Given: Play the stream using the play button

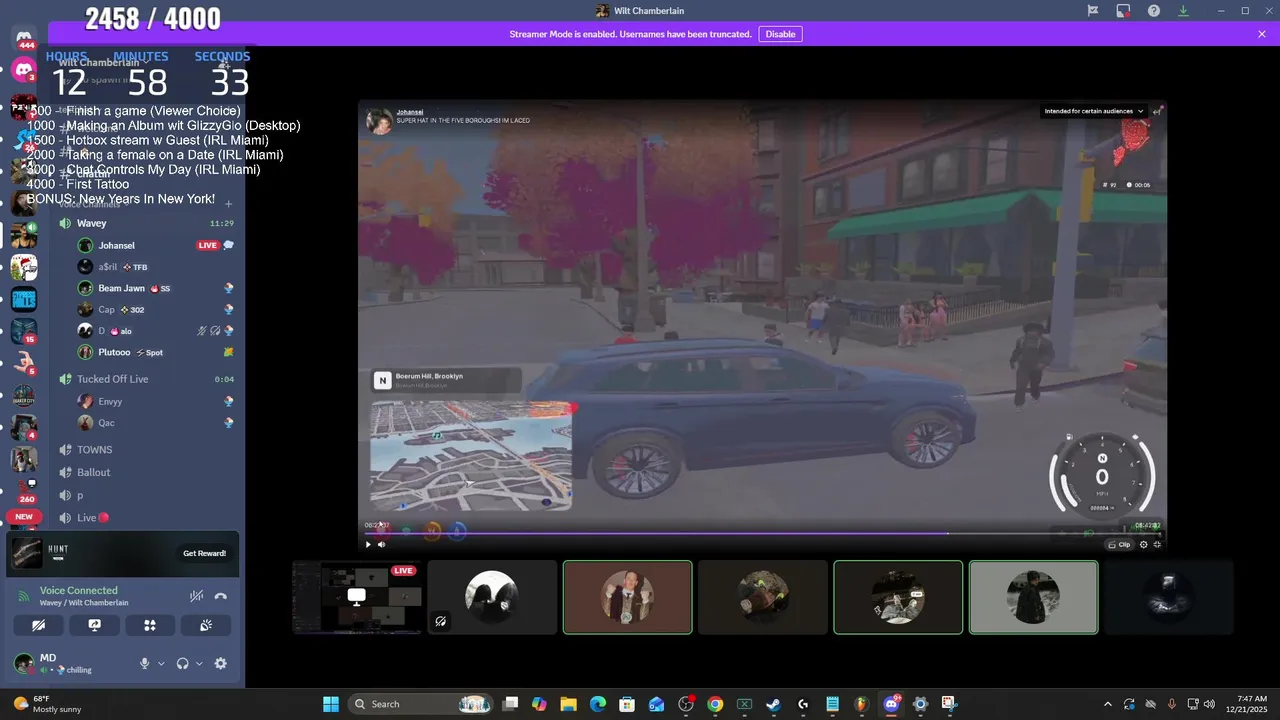Looking at the screenshot, I should (x=368, y=544).
